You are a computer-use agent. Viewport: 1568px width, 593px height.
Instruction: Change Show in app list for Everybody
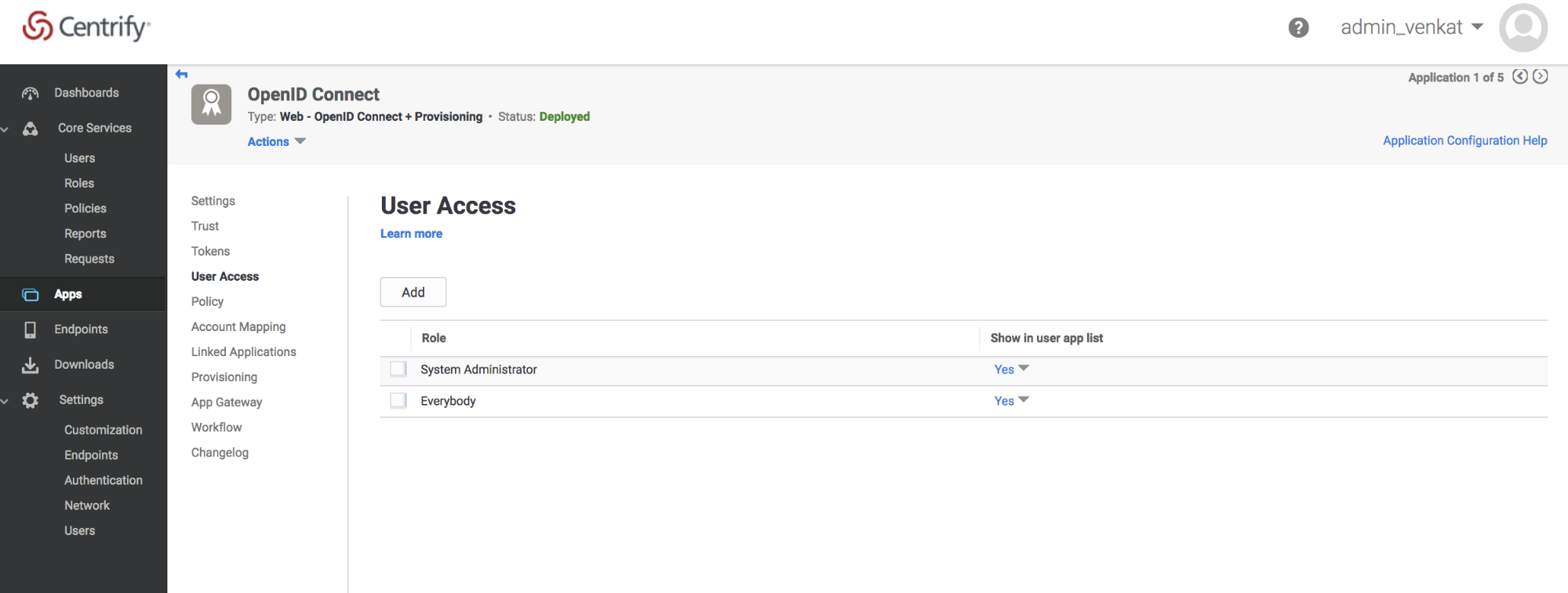click(1011, 401)
